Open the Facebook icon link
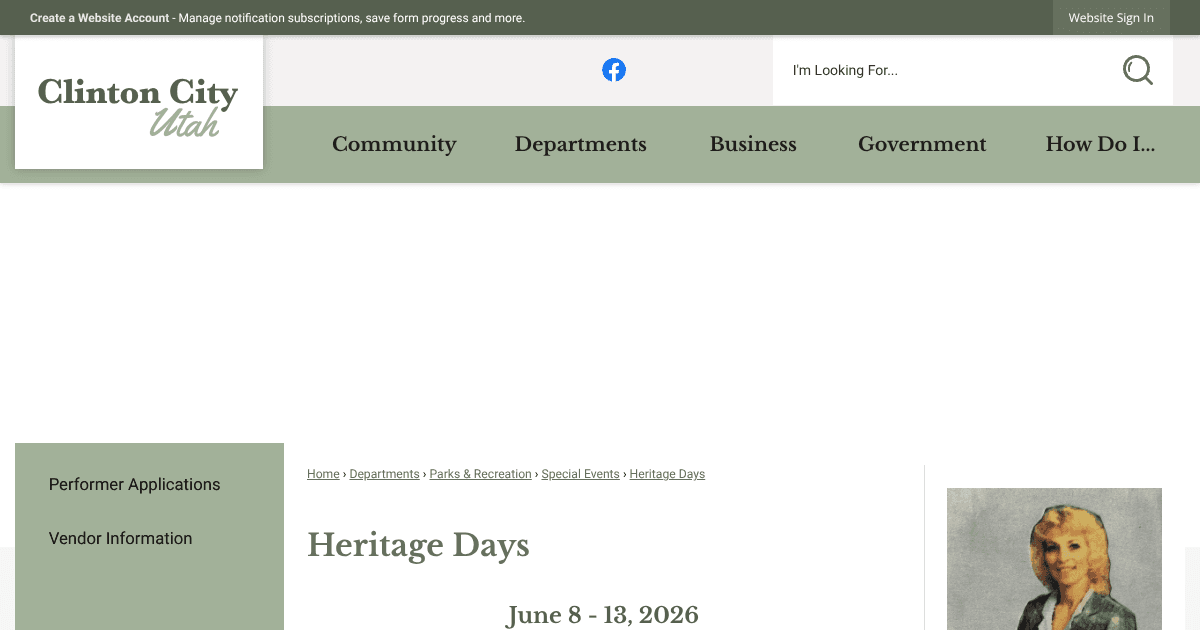The width and height of the screenshot is (1200, 630). [614, 70]
